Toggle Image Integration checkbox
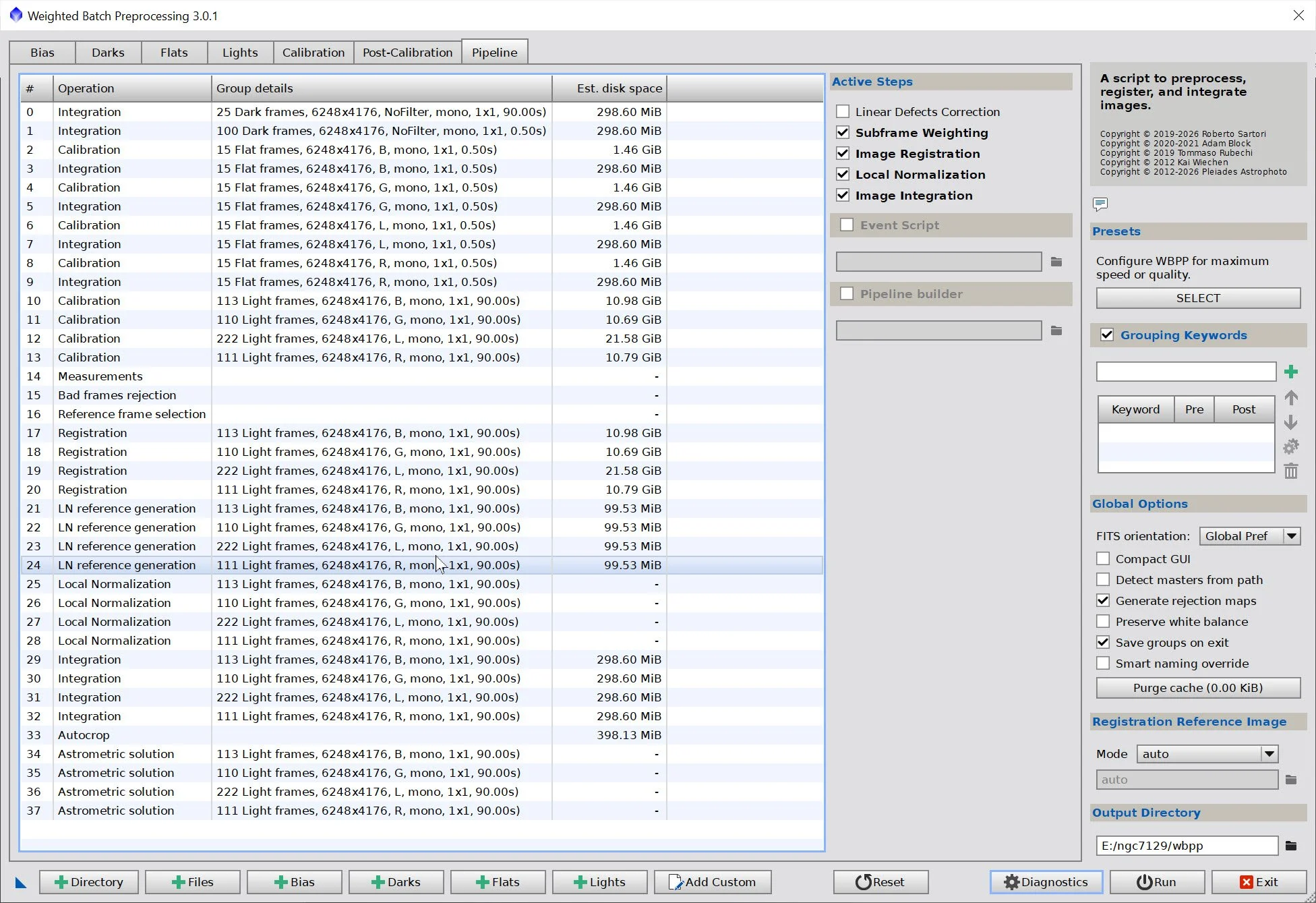 coord(843,196)
